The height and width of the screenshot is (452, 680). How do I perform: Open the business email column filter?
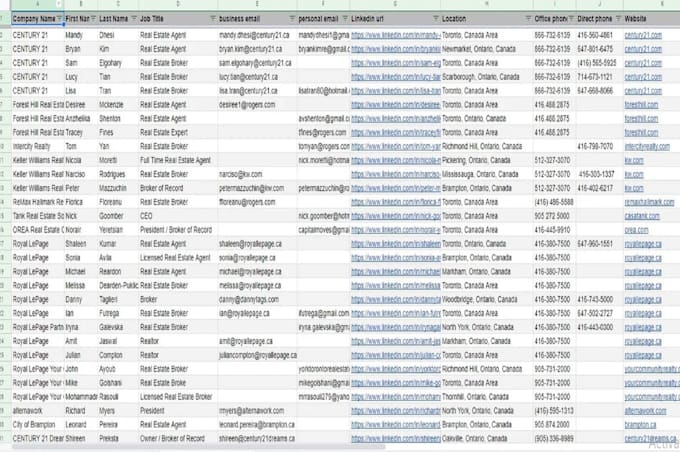coord(292,19)
